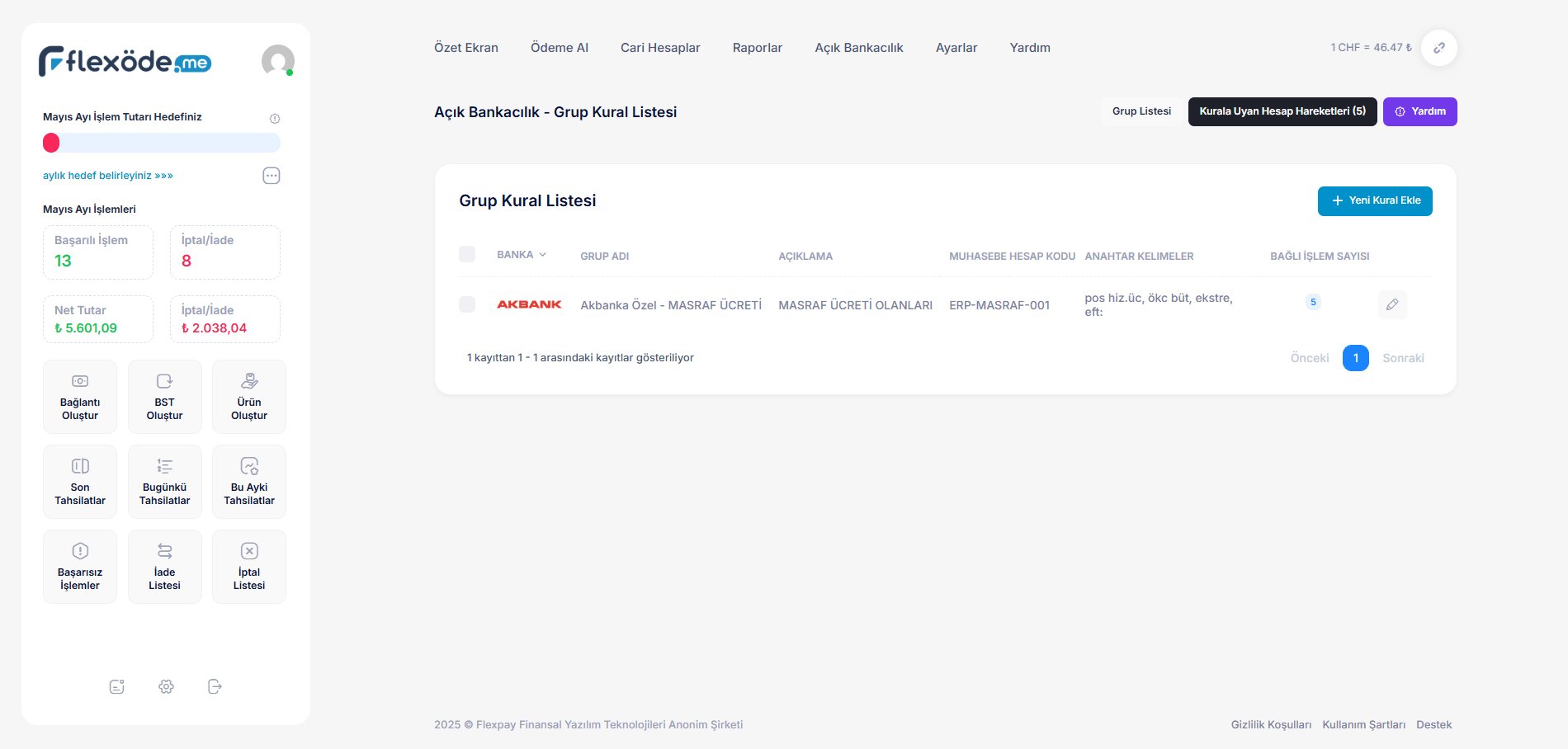Select page 1 in pagination
This screenshot has width=1568, height=749.
1356,358
